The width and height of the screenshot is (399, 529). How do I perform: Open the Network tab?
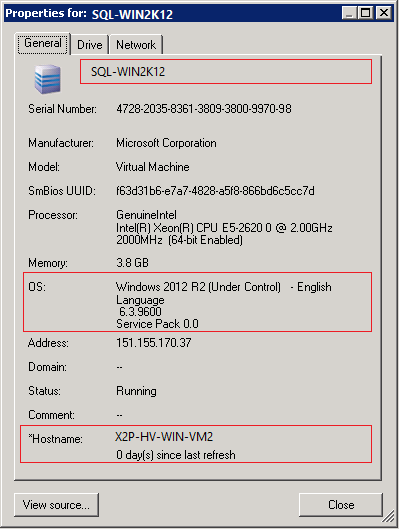tap(136, 45)
